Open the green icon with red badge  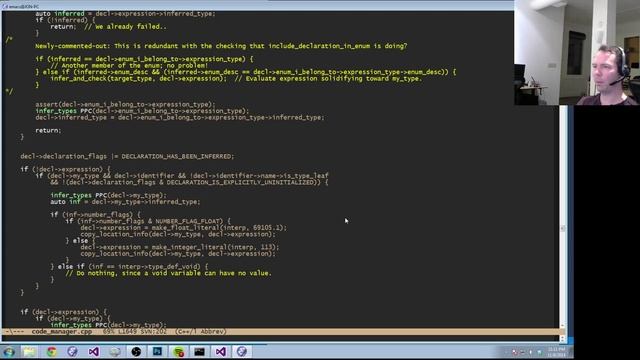click(178, 351)
